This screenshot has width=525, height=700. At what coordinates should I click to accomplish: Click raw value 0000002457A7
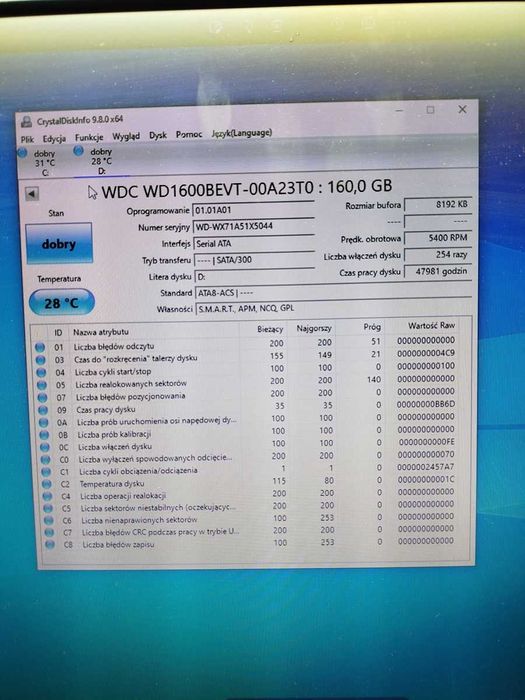(x=425, y=467)
